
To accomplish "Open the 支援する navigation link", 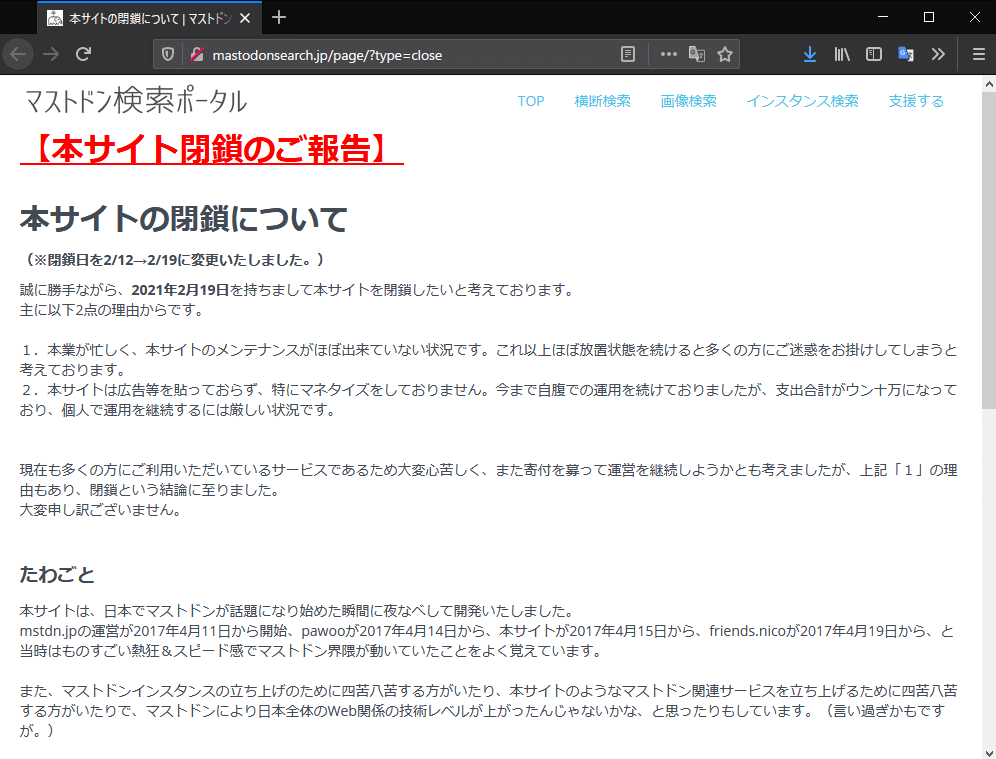I will click(x=916, y=101).
